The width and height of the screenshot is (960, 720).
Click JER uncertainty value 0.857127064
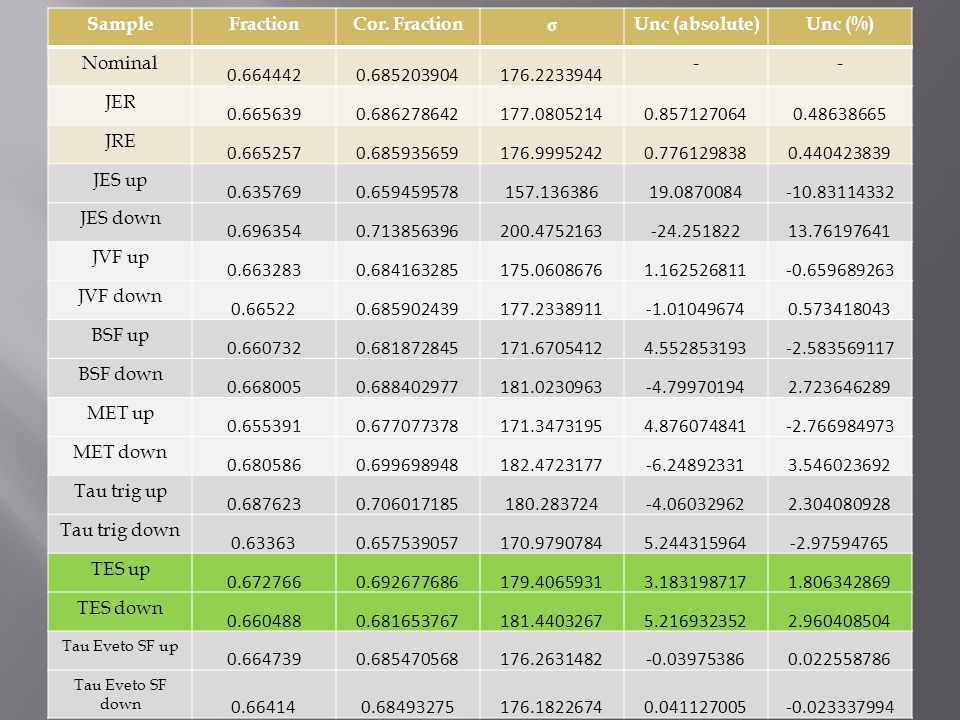point(695,114)
